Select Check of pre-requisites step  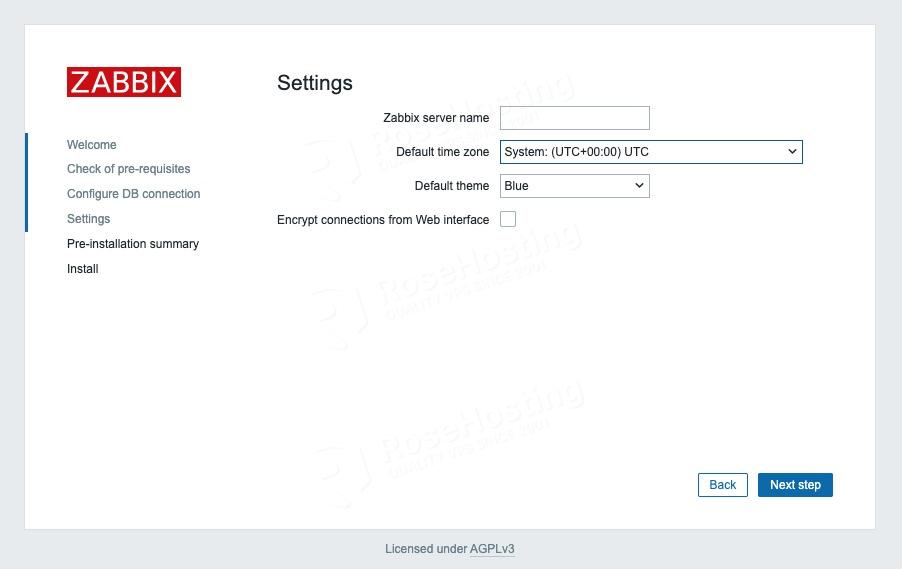(128, 169)
